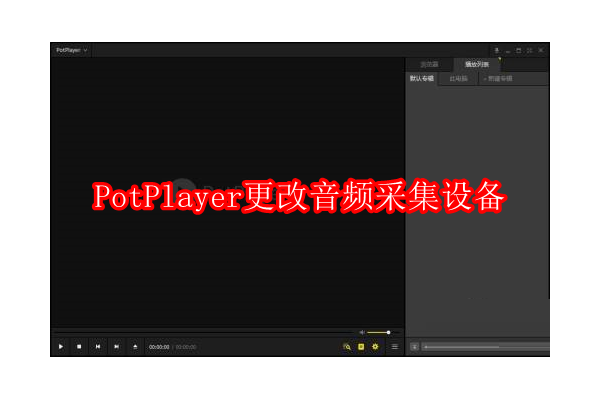
Task: Click the + 新建专辑 new album tab
Action: tap(498, 79)
